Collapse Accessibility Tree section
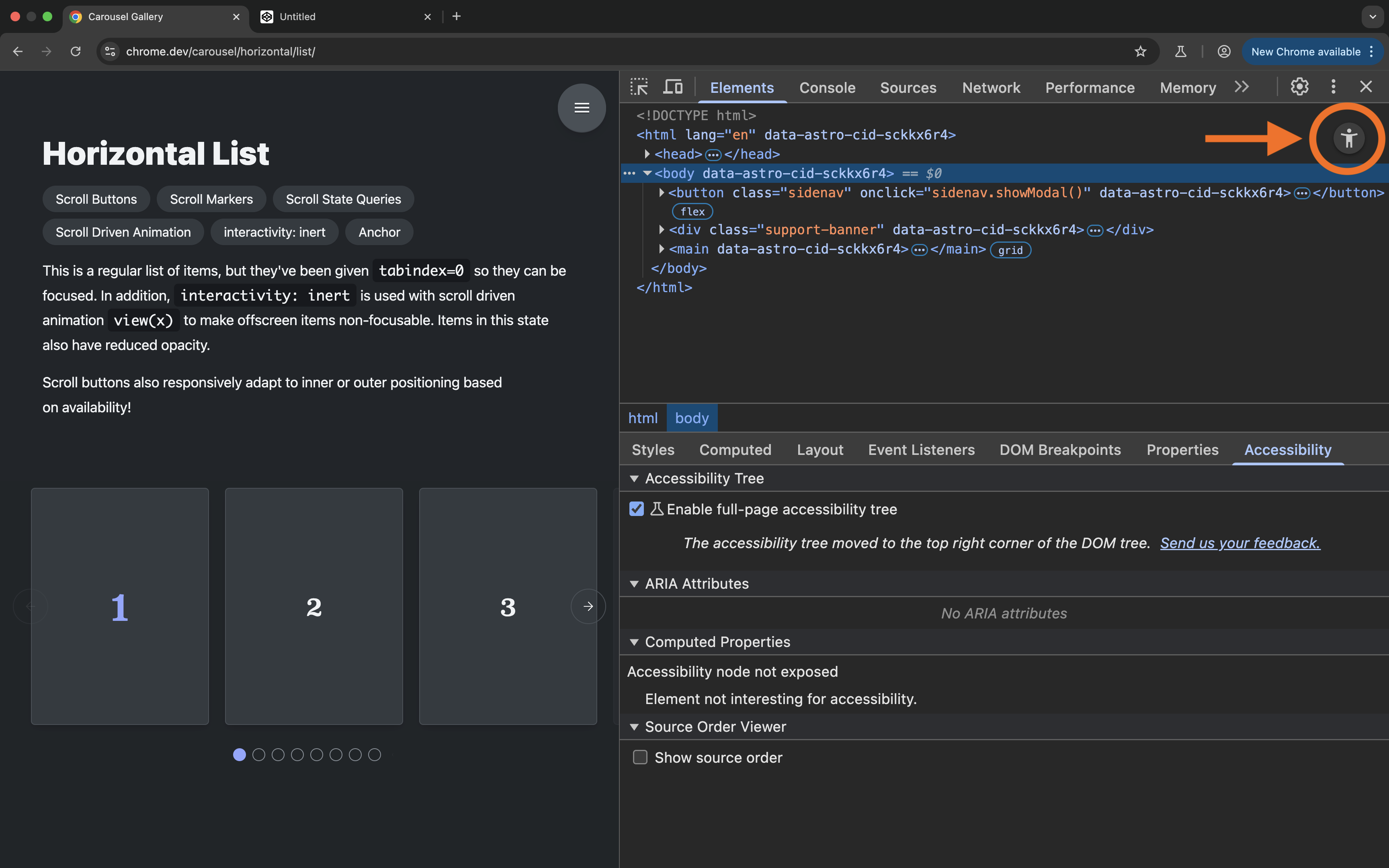This screenshot has height=868, width=1389. pos(634,479)
